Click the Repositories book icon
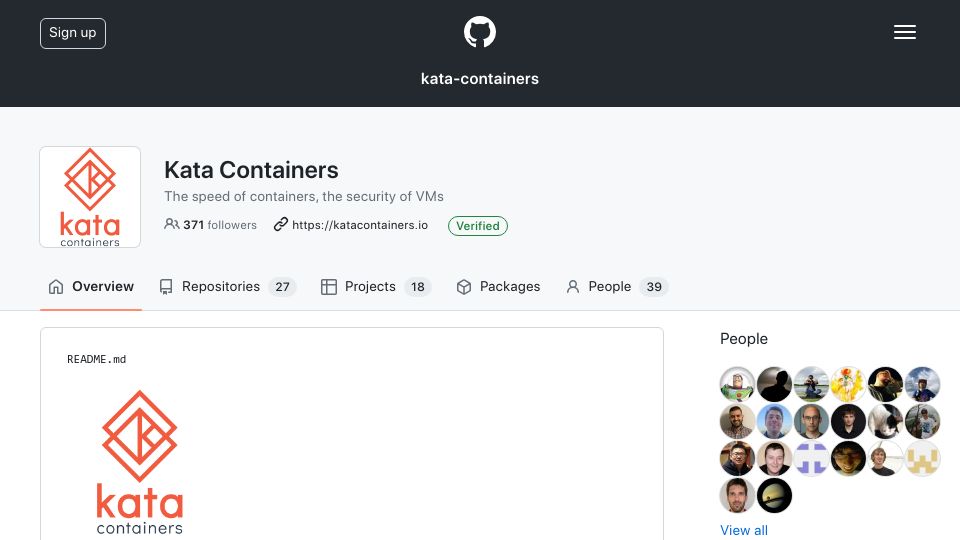960x540 pixels. (166, 287)
